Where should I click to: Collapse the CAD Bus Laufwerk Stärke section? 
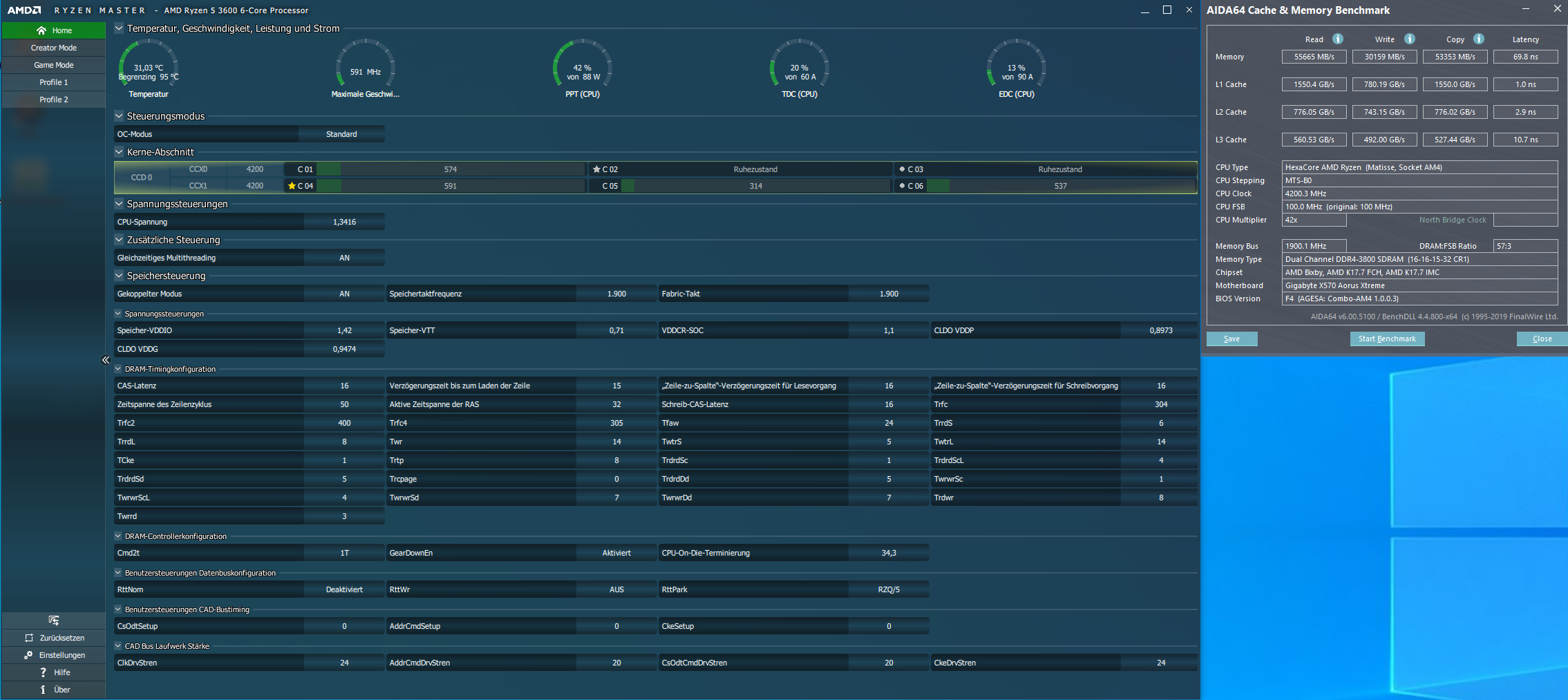point(118,646)
